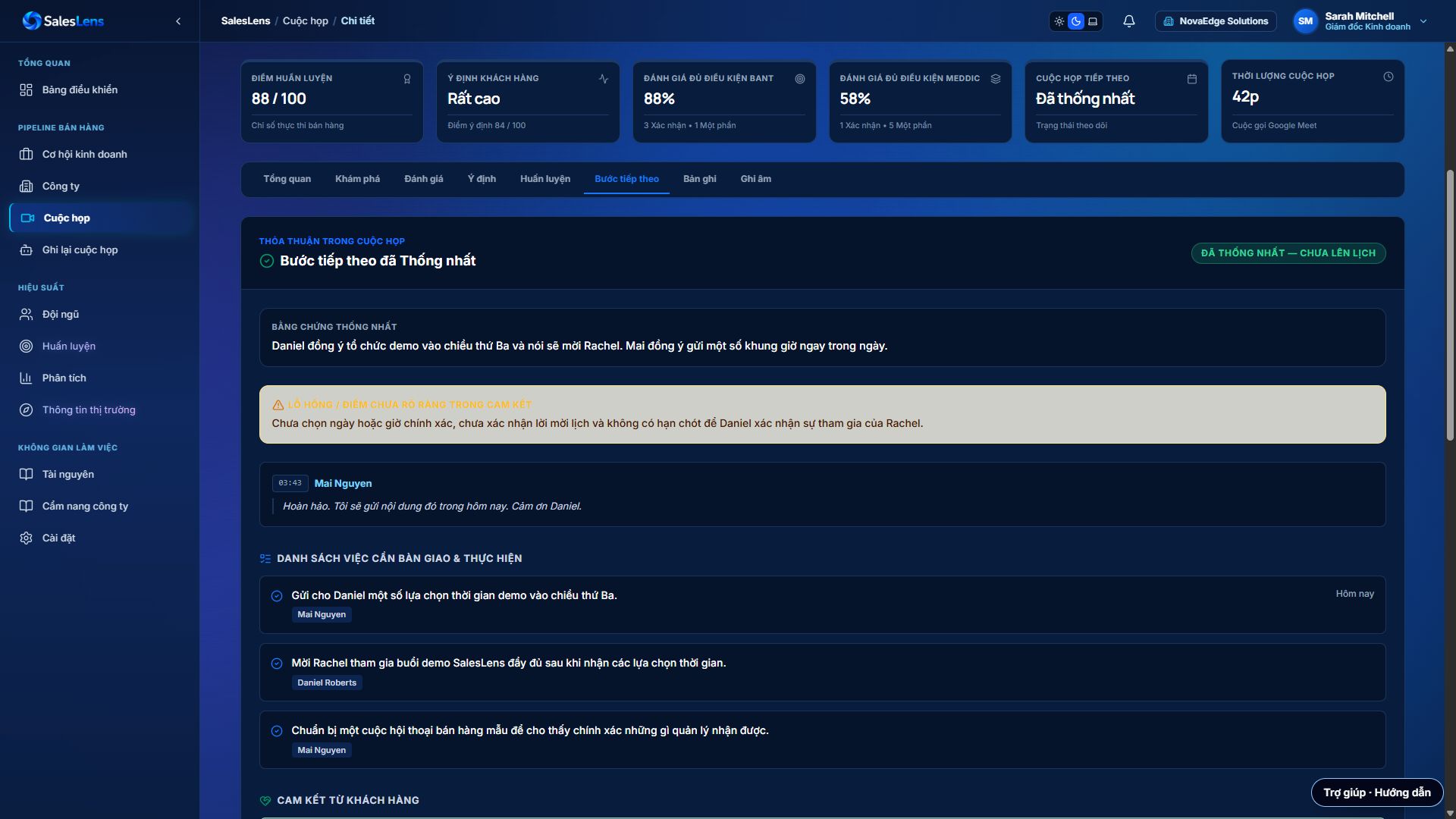Switch to the Ý định tab
Image resolution: width=1456 pixels, height=819 pixels.
482,179
